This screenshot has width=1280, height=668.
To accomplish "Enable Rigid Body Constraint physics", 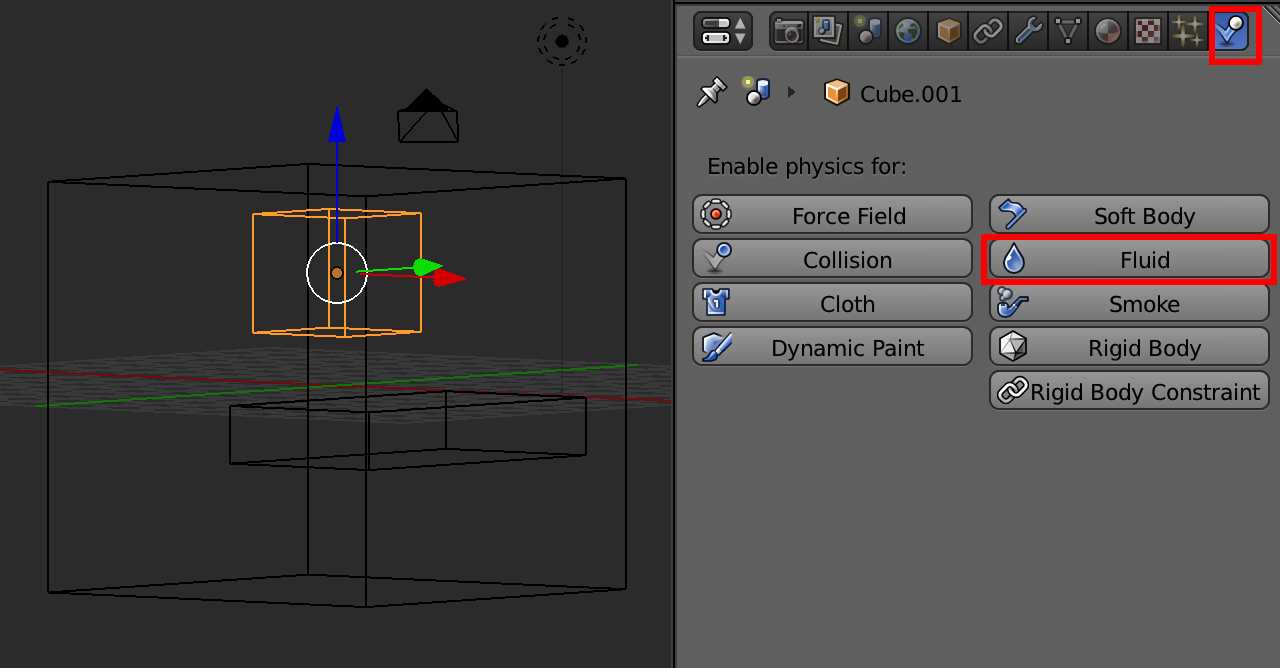I will (1130, 391).
